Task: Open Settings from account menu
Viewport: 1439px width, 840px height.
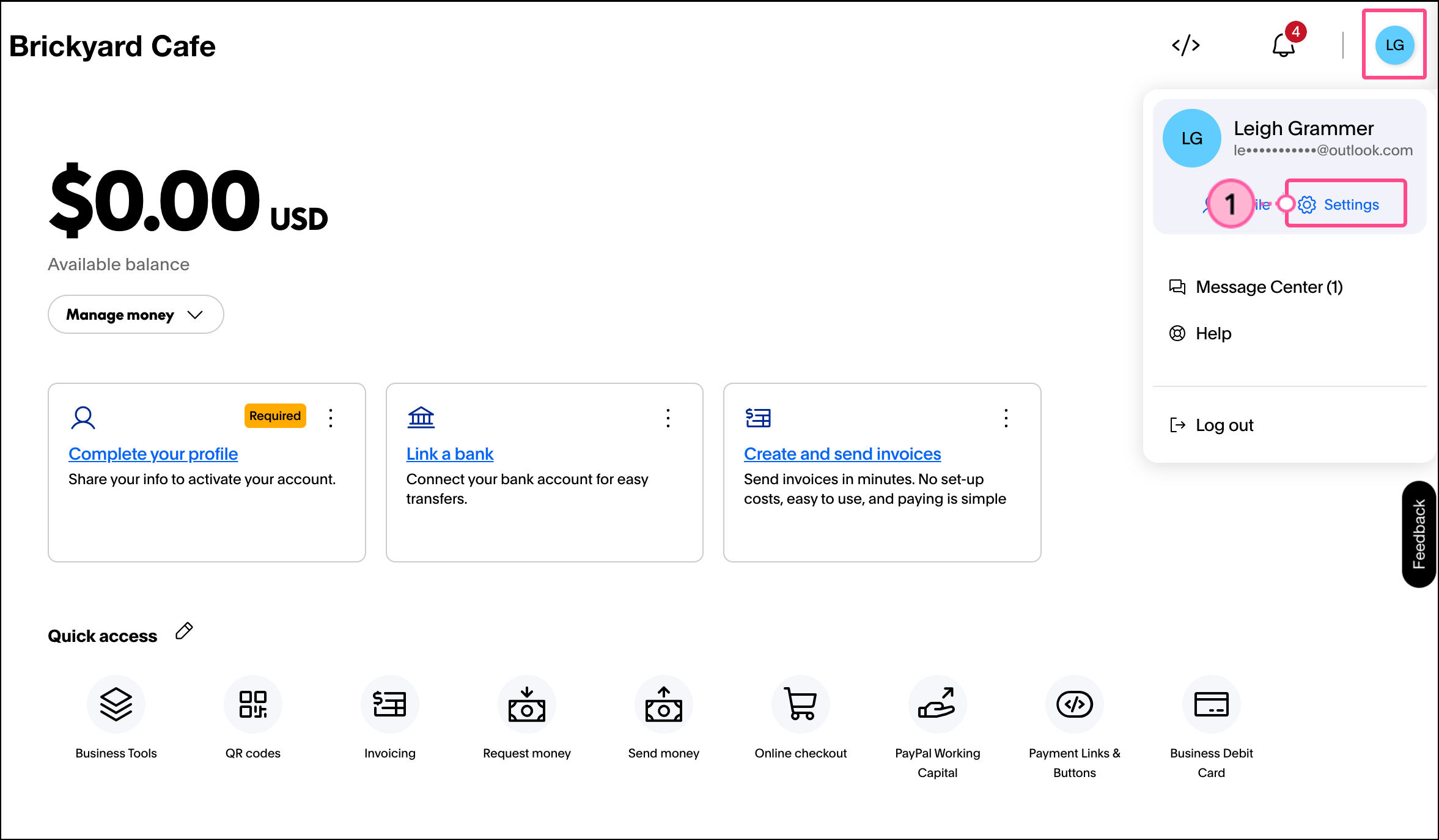Action: tap(1339, 204)
